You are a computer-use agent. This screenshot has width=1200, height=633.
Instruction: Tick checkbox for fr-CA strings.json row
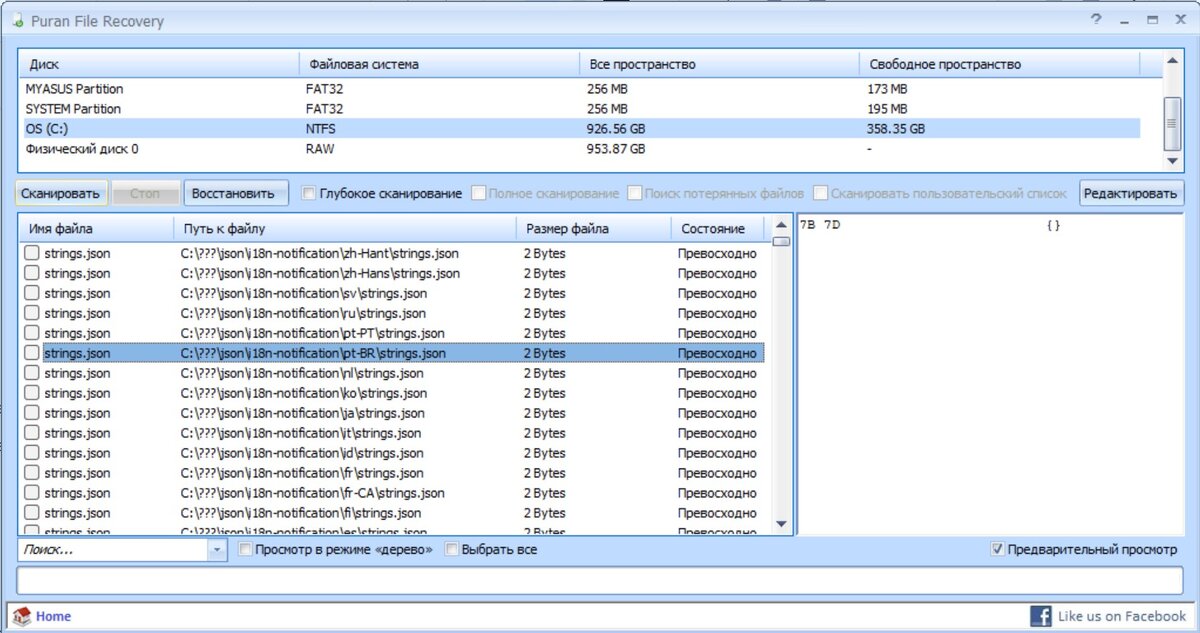coord(32,493)
